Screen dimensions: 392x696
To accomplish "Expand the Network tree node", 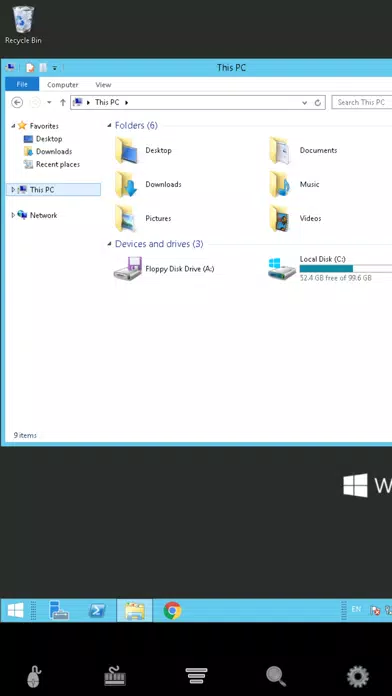I will click(13, 215).
